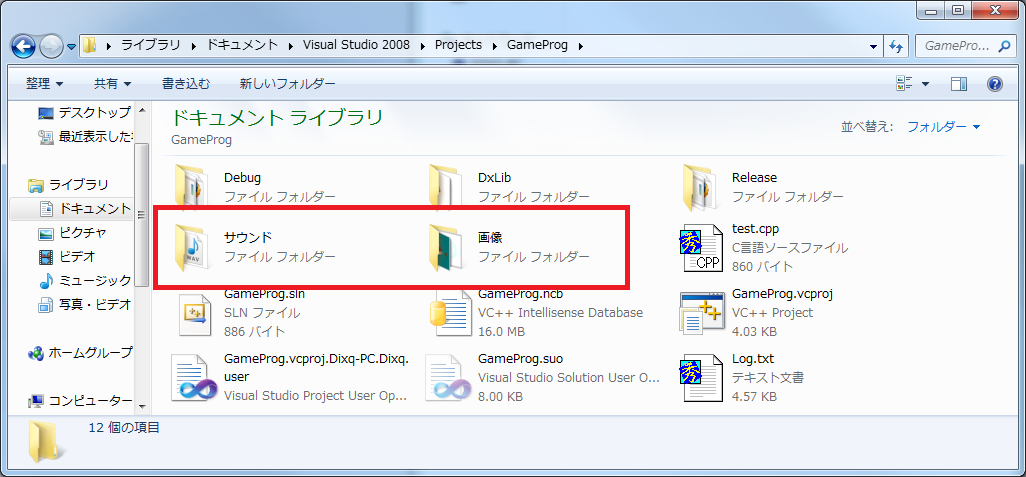The width and height of the screenshot is (1026, 477).
Task: Select ホームグループ in the navigation pane
Action: [80, 353]
